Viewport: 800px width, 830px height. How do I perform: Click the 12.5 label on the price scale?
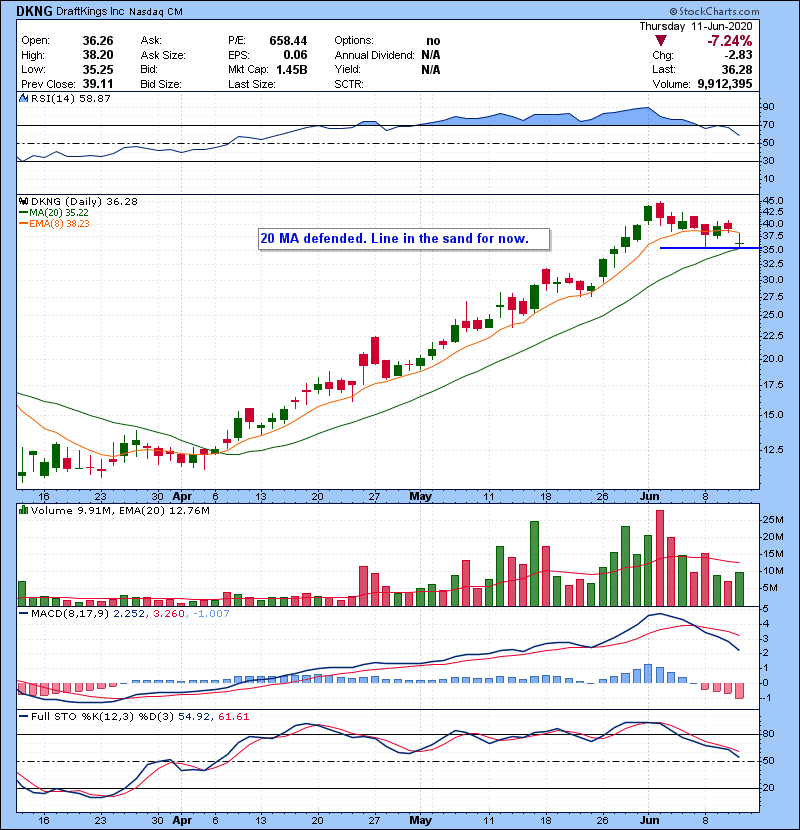[x=772, y=449]
